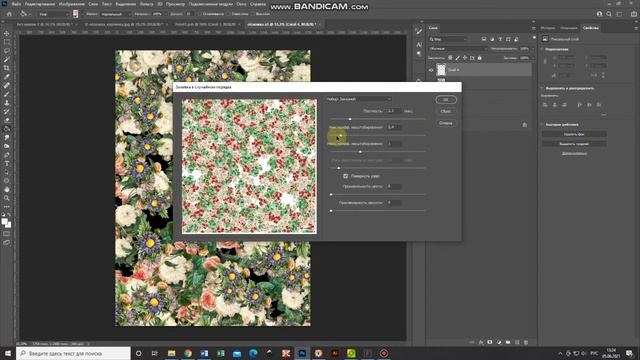Toggle the Смеж.пикс checkbox in options bar

(229, 14)
